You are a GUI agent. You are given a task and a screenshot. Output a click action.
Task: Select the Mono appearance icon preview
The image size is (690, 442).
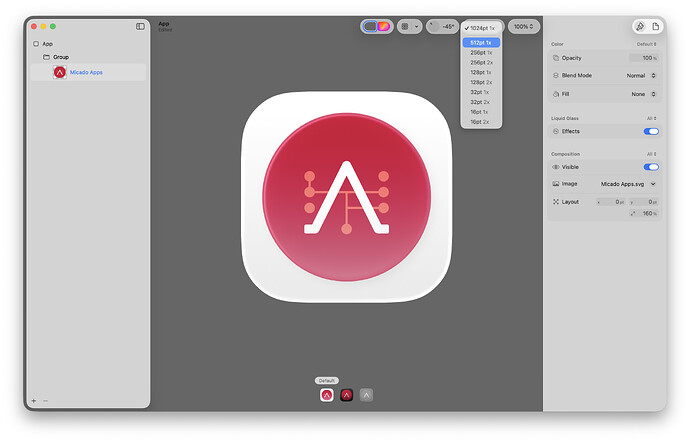point(366,395)
